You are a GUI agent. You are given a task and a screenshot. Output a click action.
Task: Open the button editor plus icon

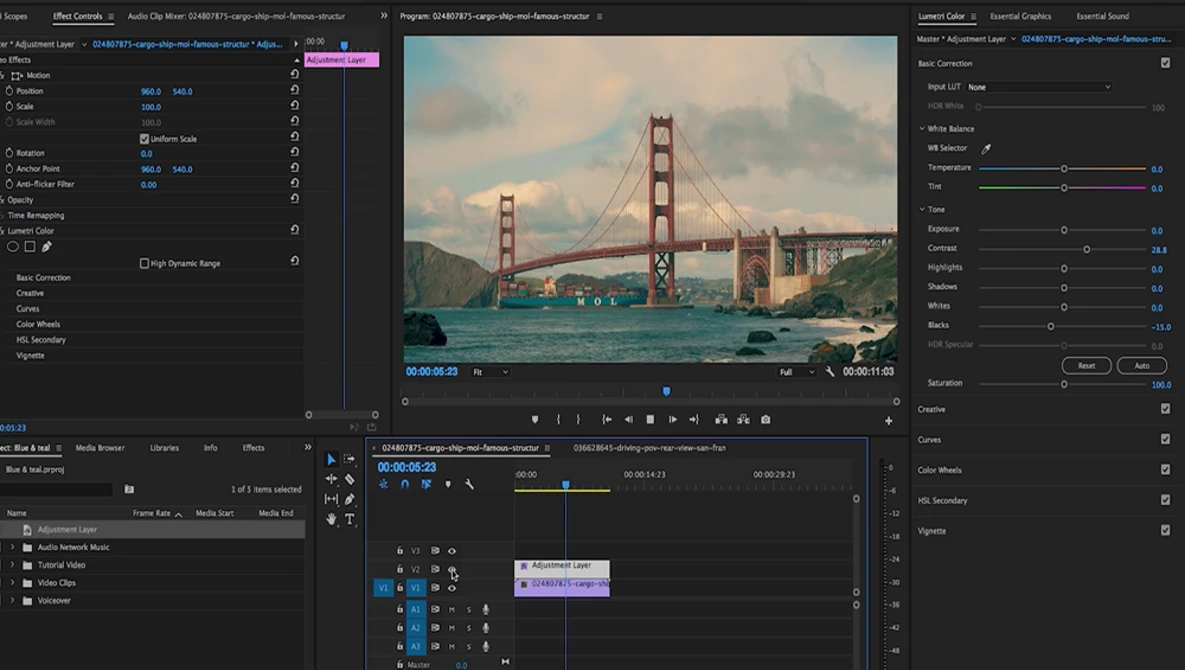(x=889, y=421)
